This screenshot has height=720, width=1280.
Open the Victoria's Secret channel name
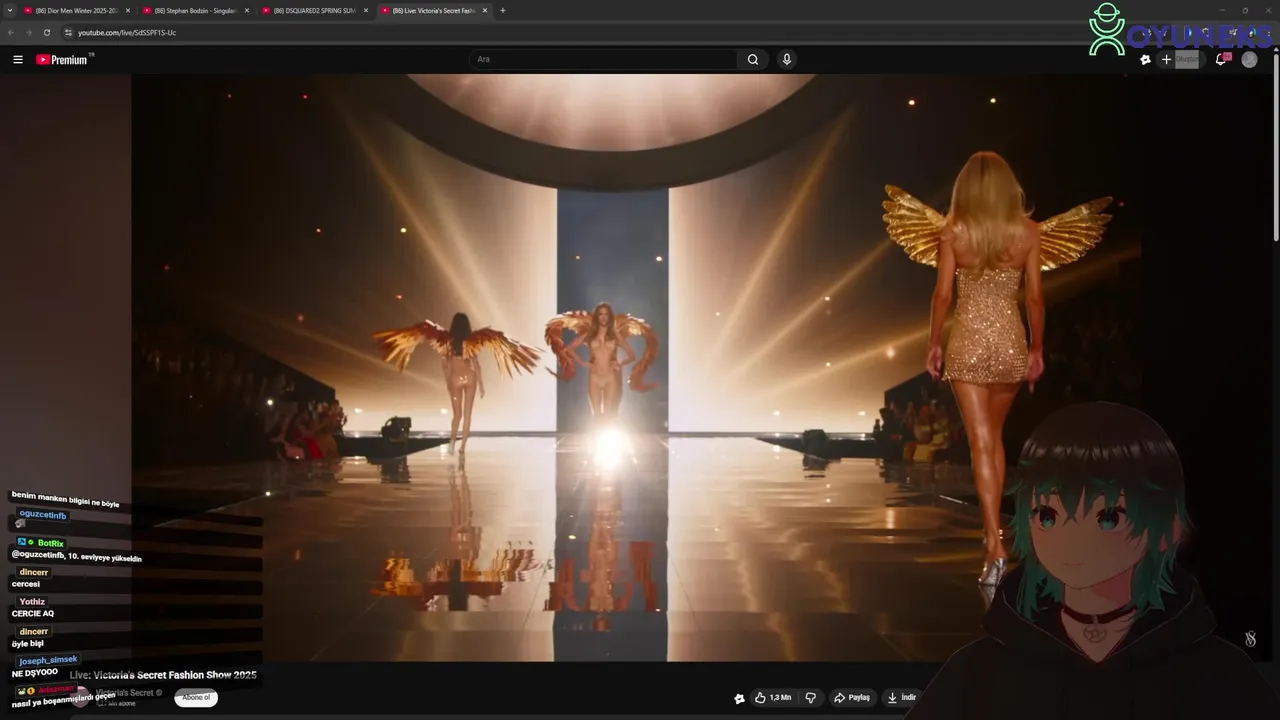click(125, 693)
